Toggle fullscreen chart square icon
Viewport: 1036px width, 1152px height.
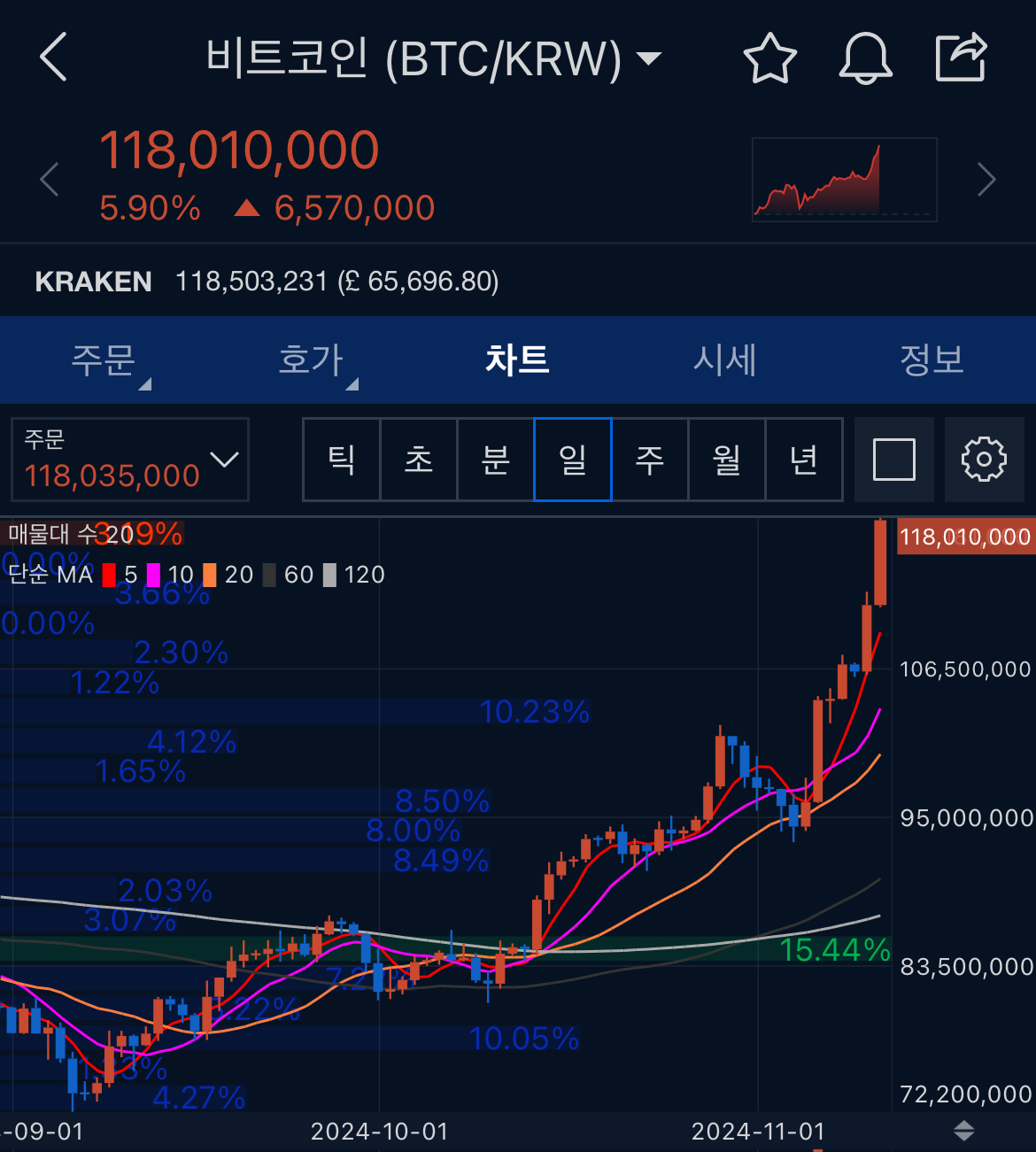tap(894, 460)
